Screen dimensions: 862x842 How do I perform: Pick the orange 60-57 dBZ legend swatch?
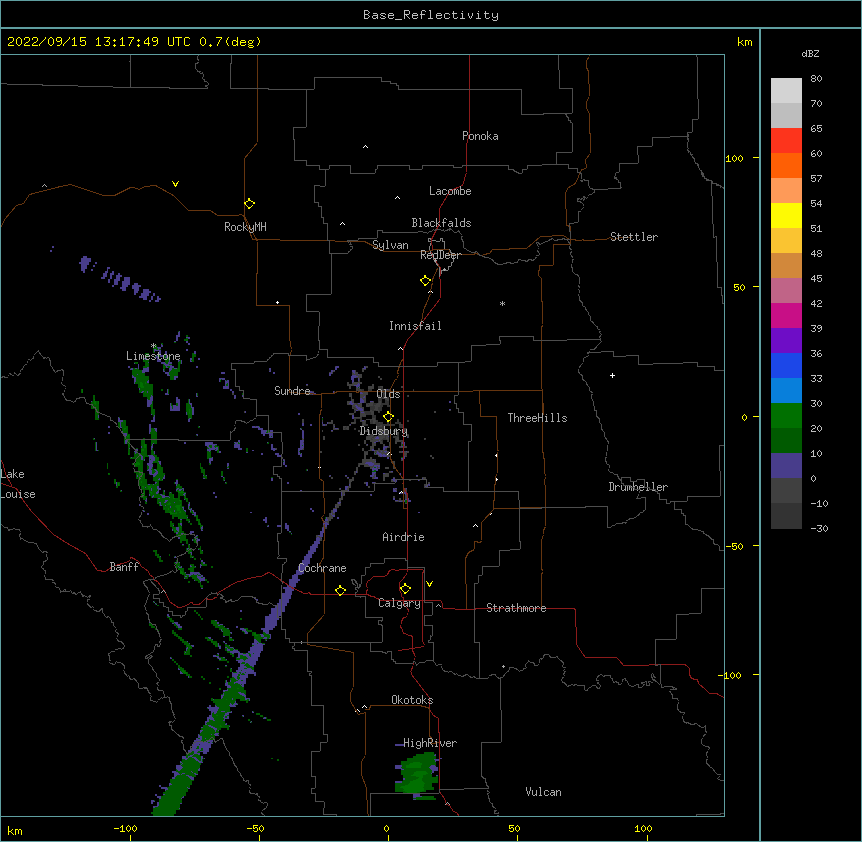pos(786,165)
